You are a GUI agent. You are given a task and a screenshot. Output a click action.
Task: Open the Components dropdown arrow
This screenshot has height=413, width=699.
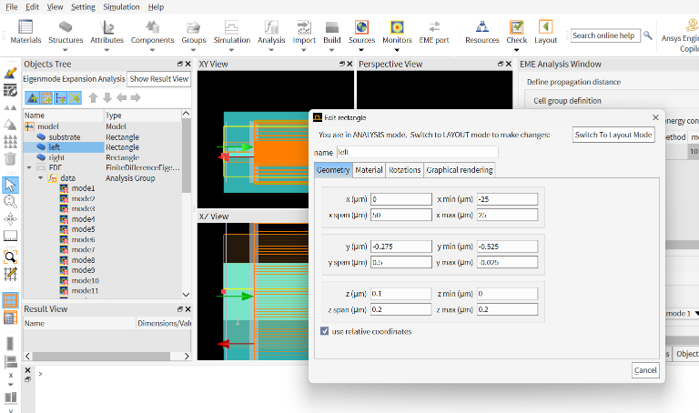tap(152, 50)
